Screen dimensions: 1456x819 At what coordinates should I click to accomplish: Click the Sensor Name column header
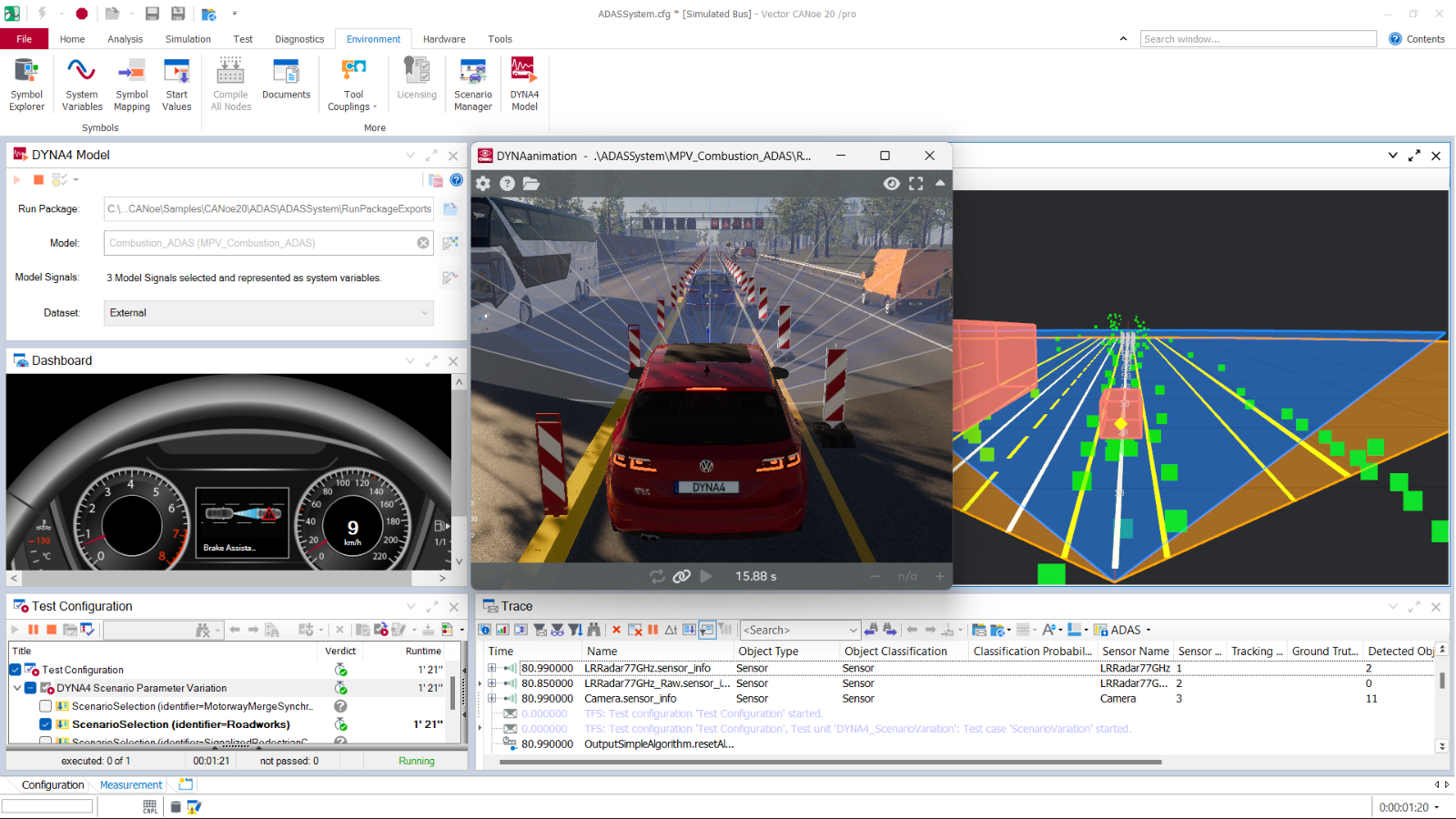[1135, 652]
